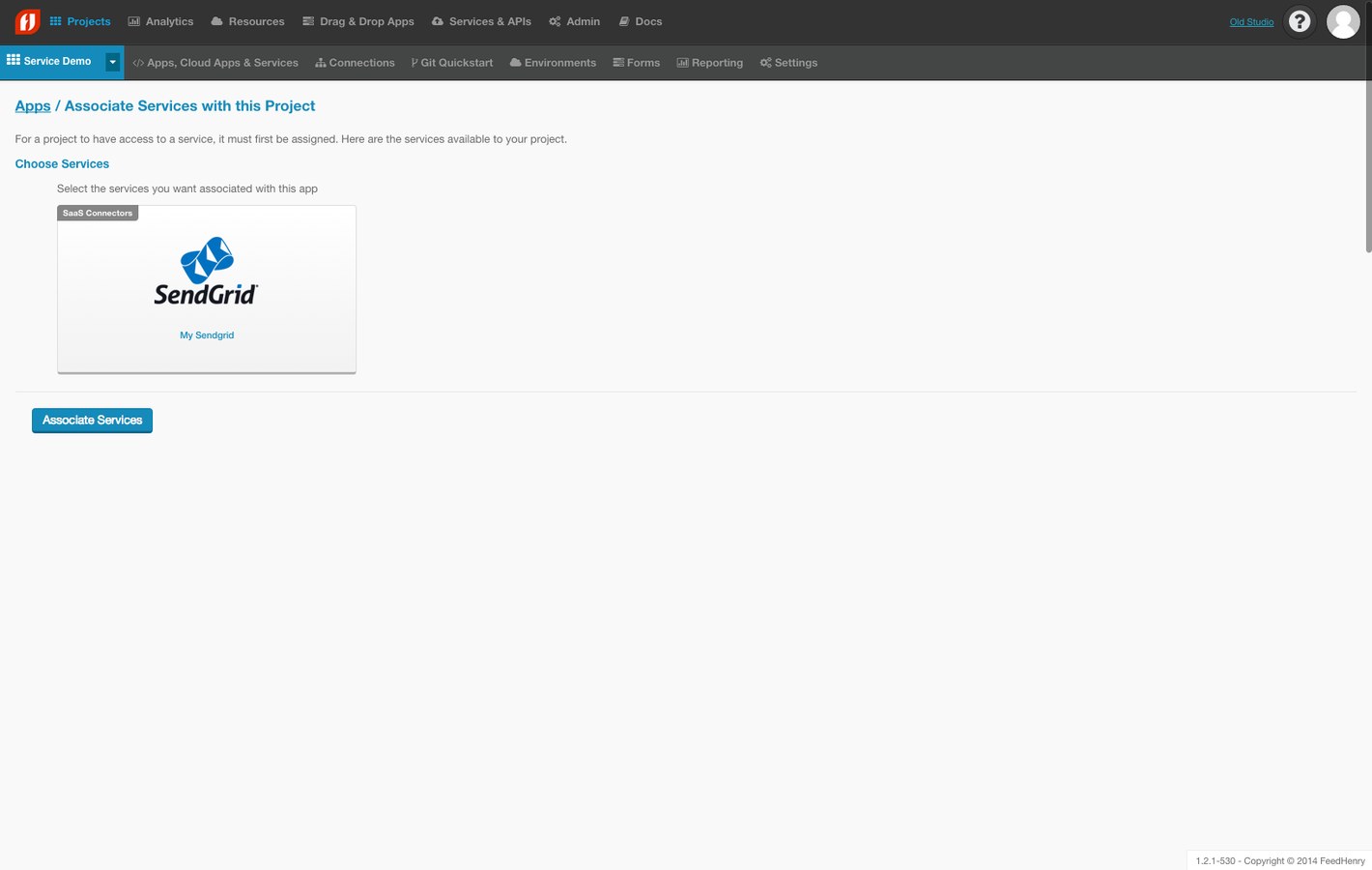This screenshot has width=1372, height=870.
Task: Open Apps, Cloud Apps & Services tab
Action: [x=215, y=63]
